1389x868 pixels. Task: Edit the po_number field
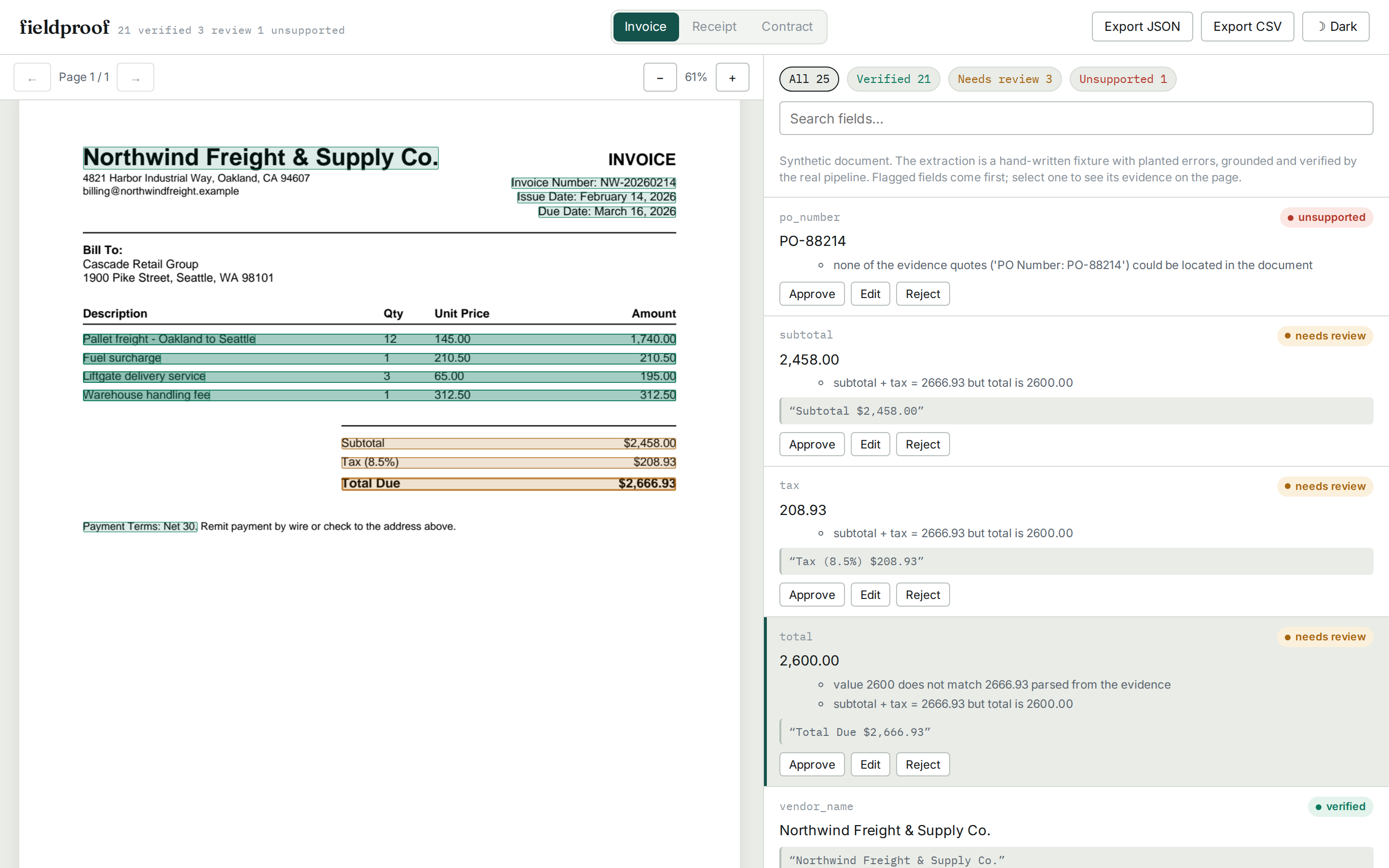click(870, 294)
